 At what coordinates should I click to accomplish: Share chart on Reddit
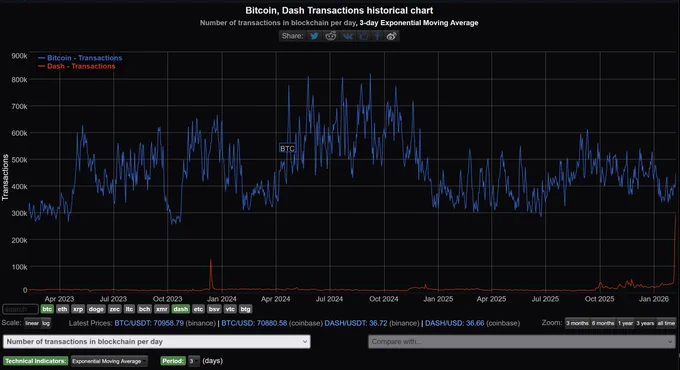[x=331, y=36]
